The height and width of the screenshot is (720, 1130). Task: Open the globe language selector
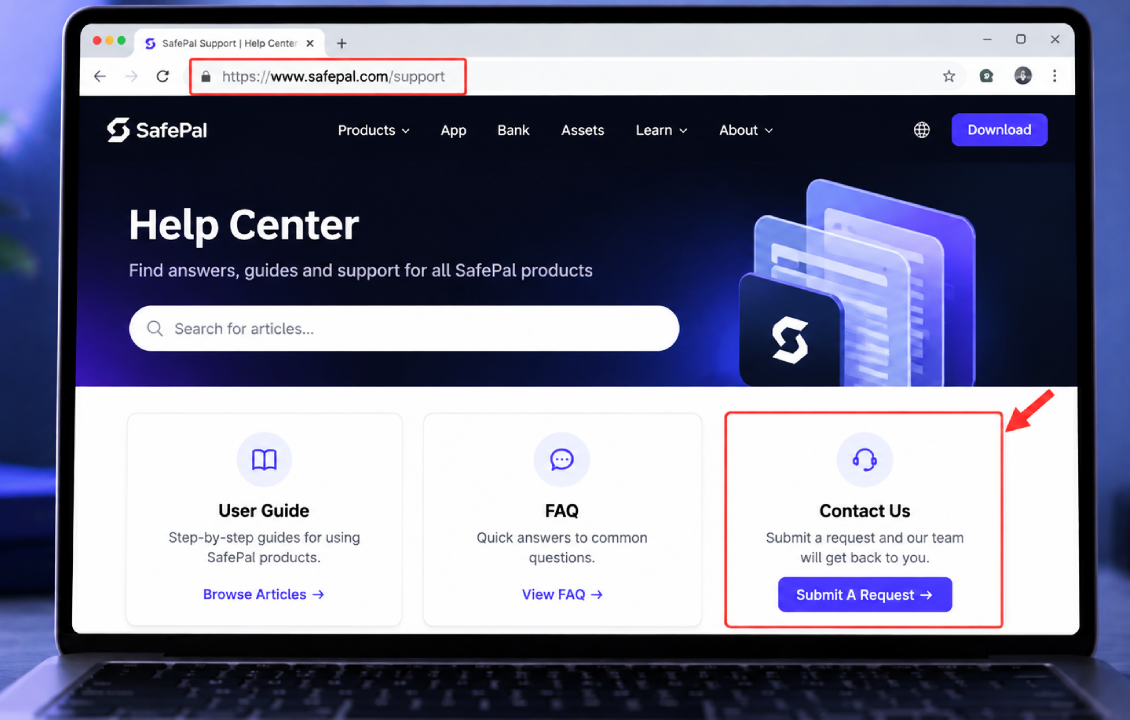[922, 130]
